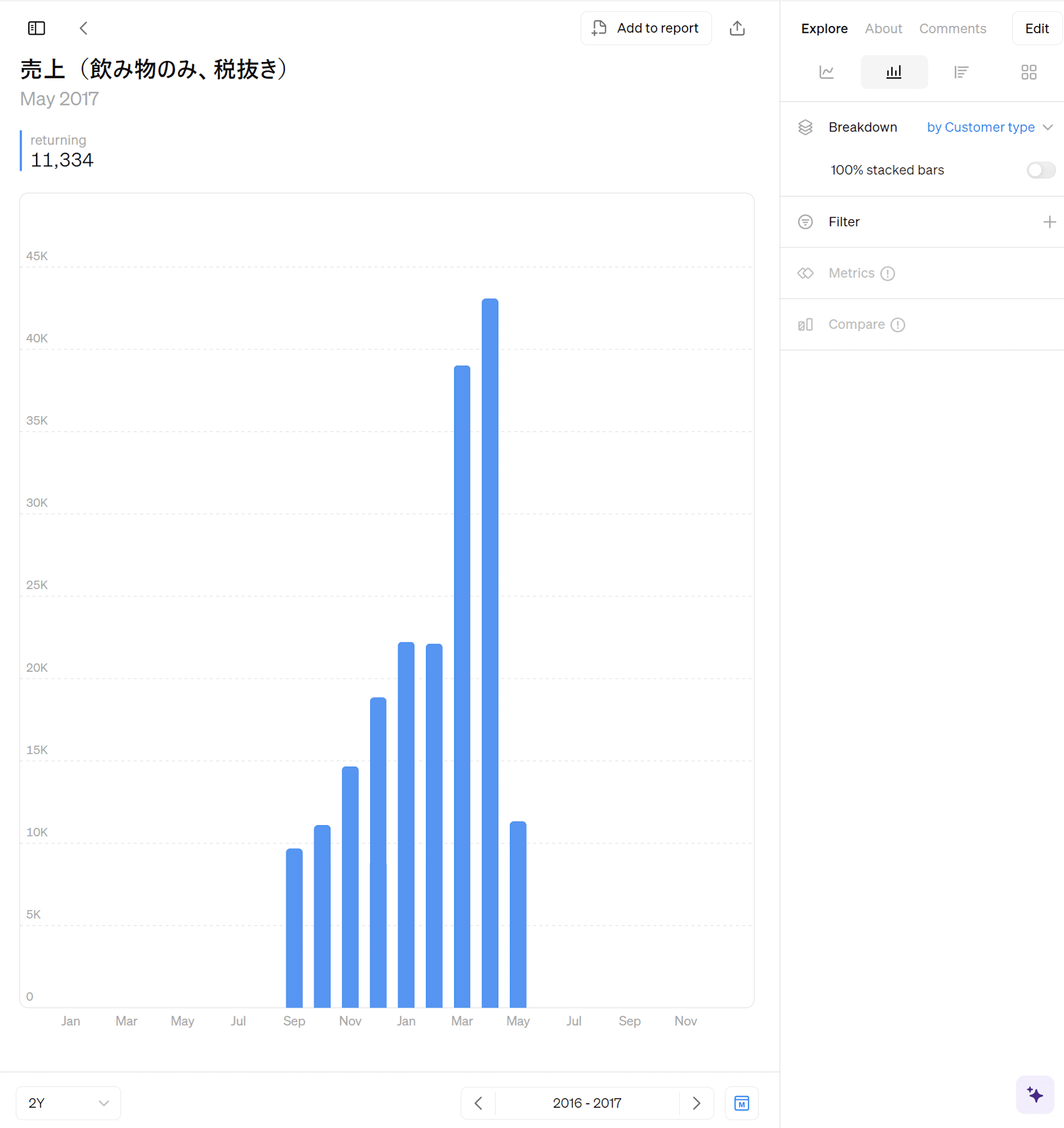Click the 45K axis label
The width and height of the screenshot is (1064, 1128).
coord(37,256)
